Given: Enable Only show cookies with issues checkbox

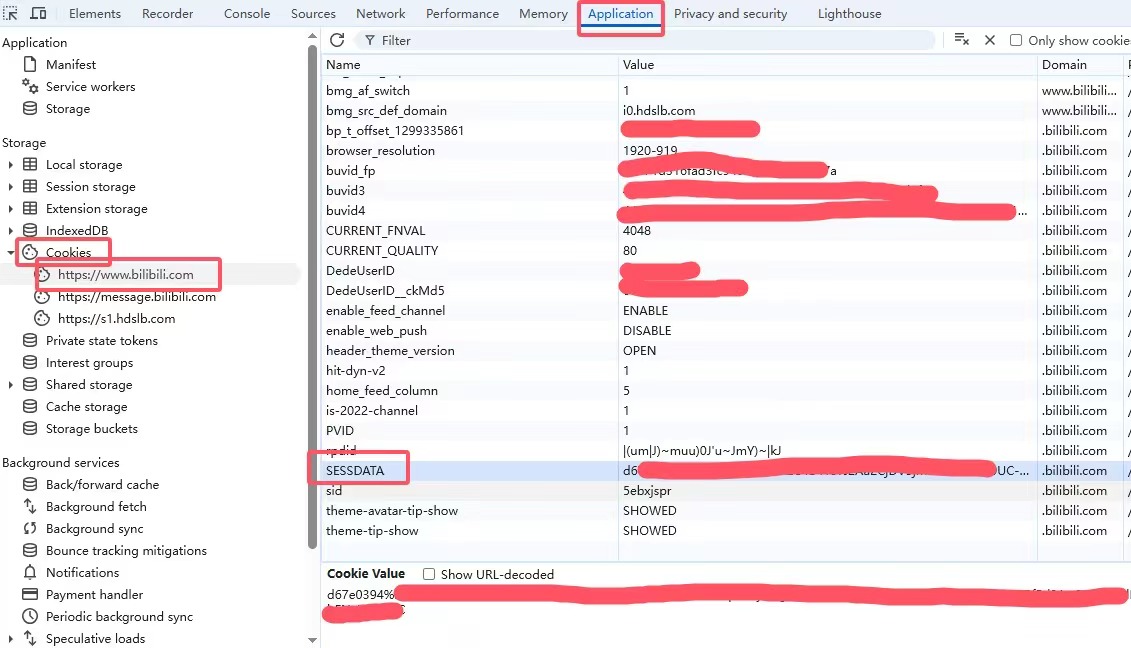Looking at the screenshot, I should 1016,40.
